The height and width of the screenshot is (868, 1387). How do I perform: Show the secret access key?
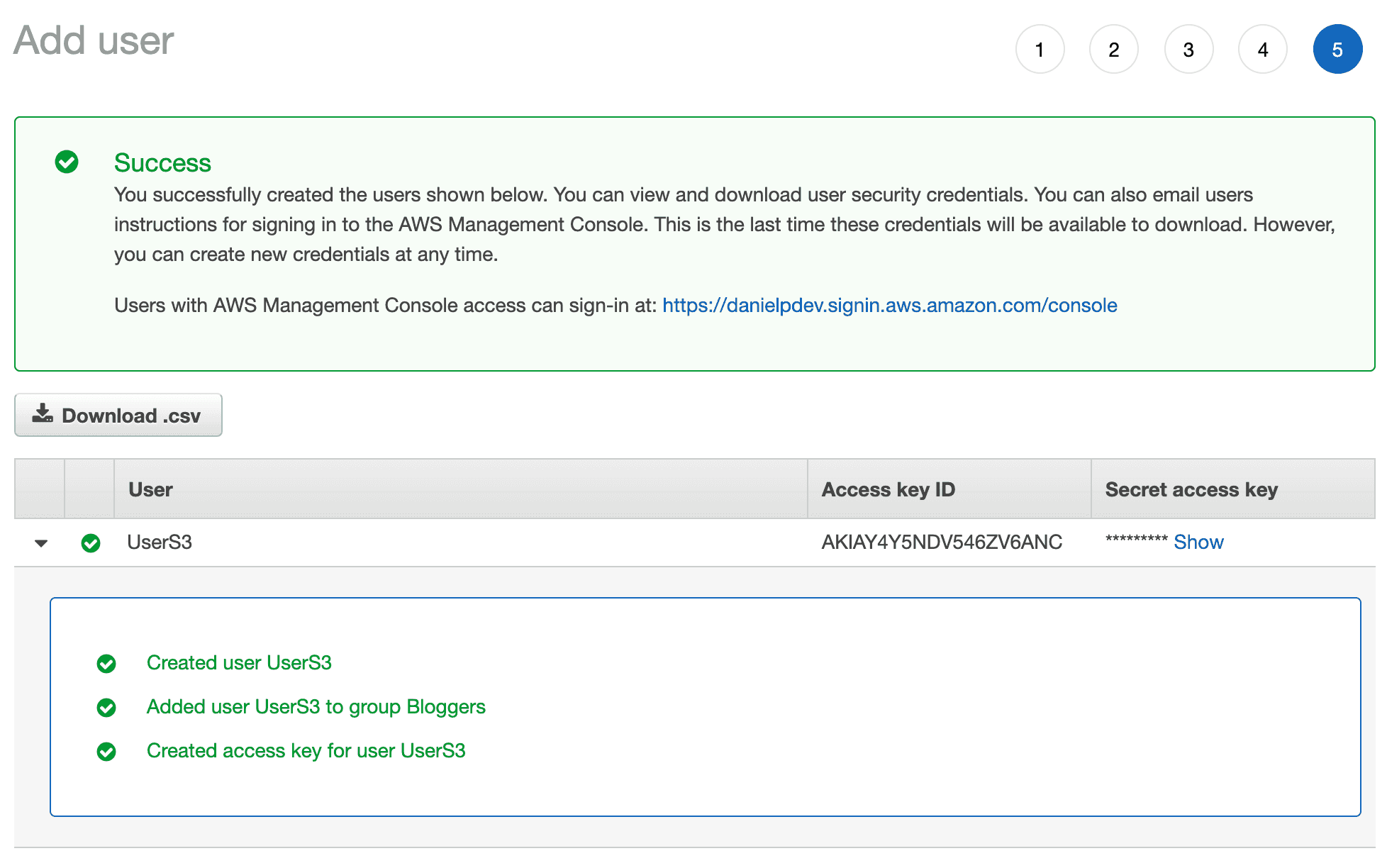(1198, 542)
